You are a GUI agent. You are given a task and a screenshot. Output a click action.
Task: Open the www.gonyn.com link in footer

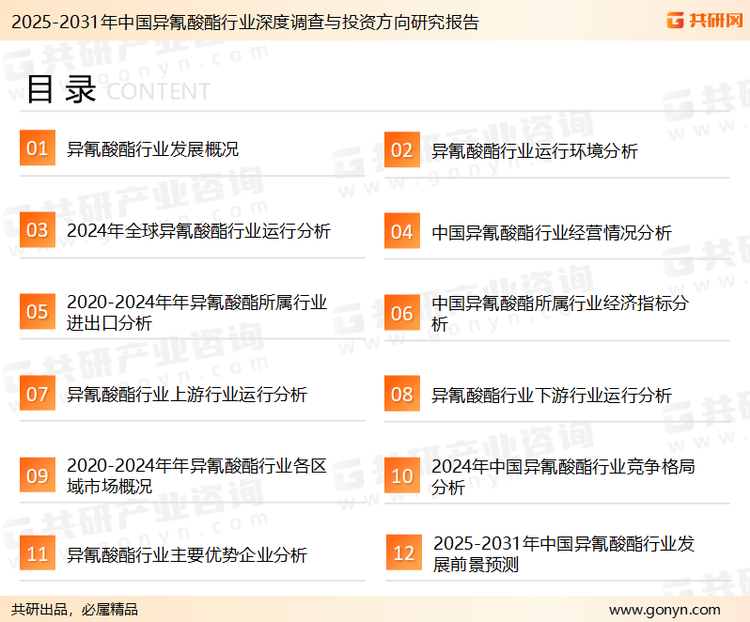665,610
